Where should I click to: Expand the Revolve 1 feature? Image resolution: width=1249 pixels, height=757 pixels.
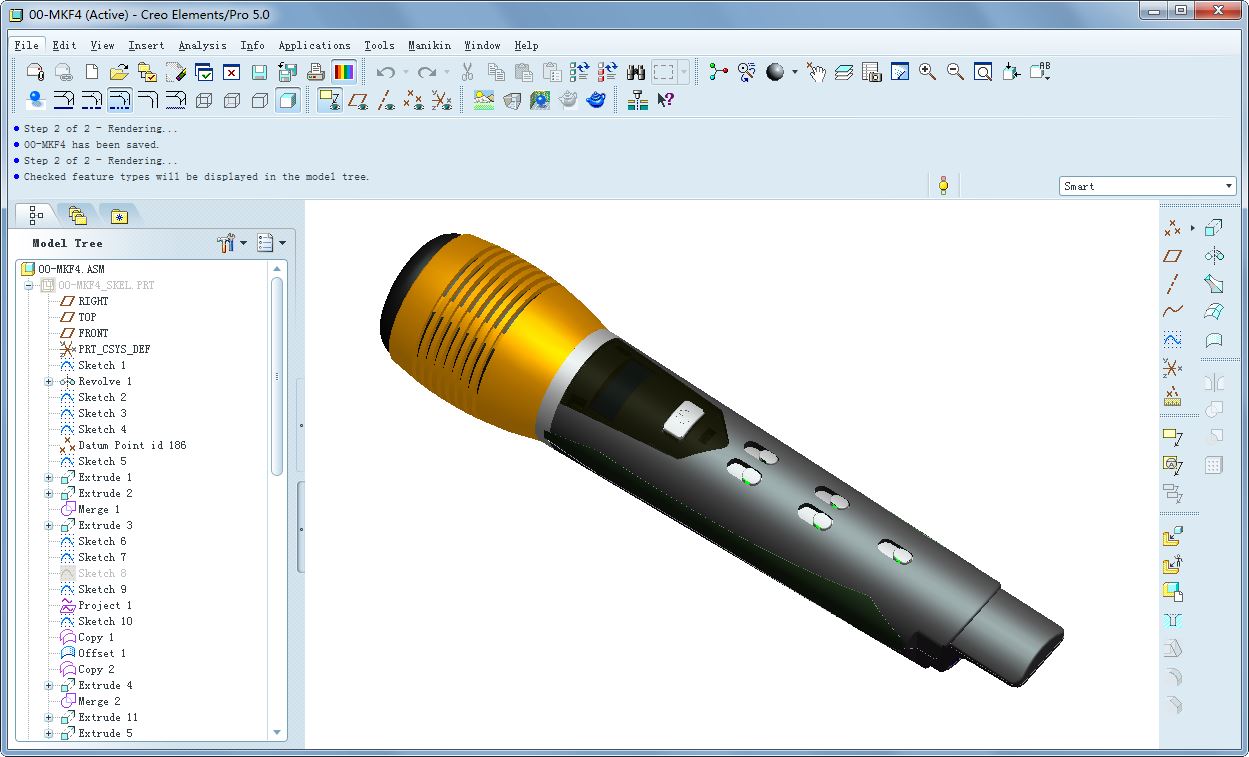(x=49, y=381)
